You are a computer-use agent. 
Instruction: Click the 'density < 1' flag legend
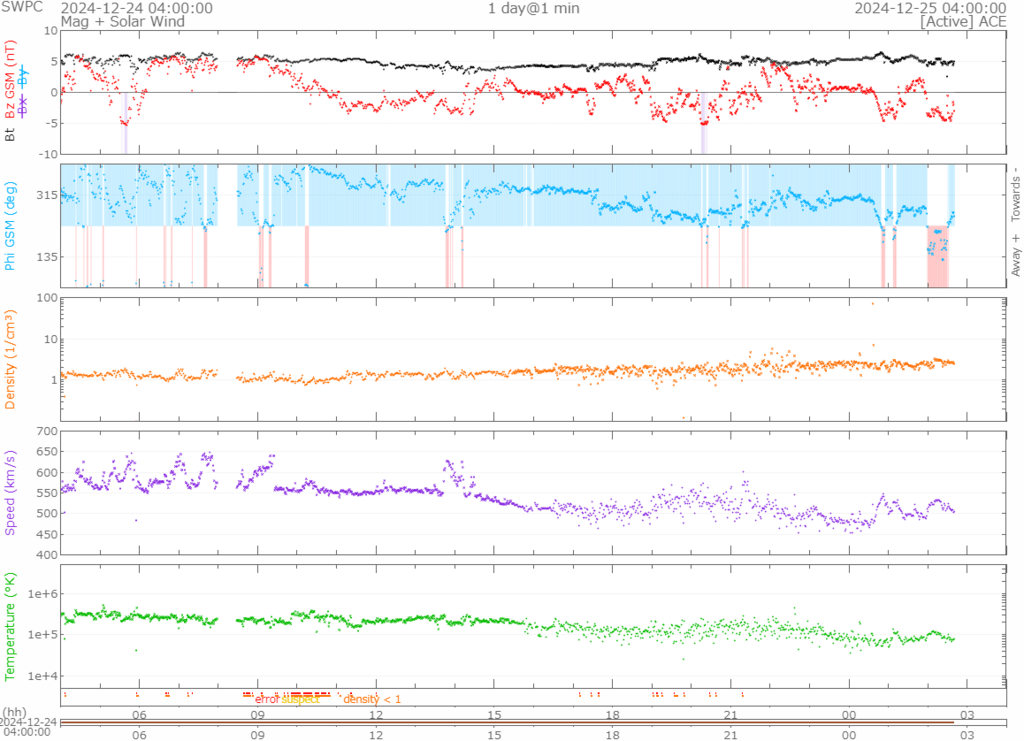coord(372,699)
